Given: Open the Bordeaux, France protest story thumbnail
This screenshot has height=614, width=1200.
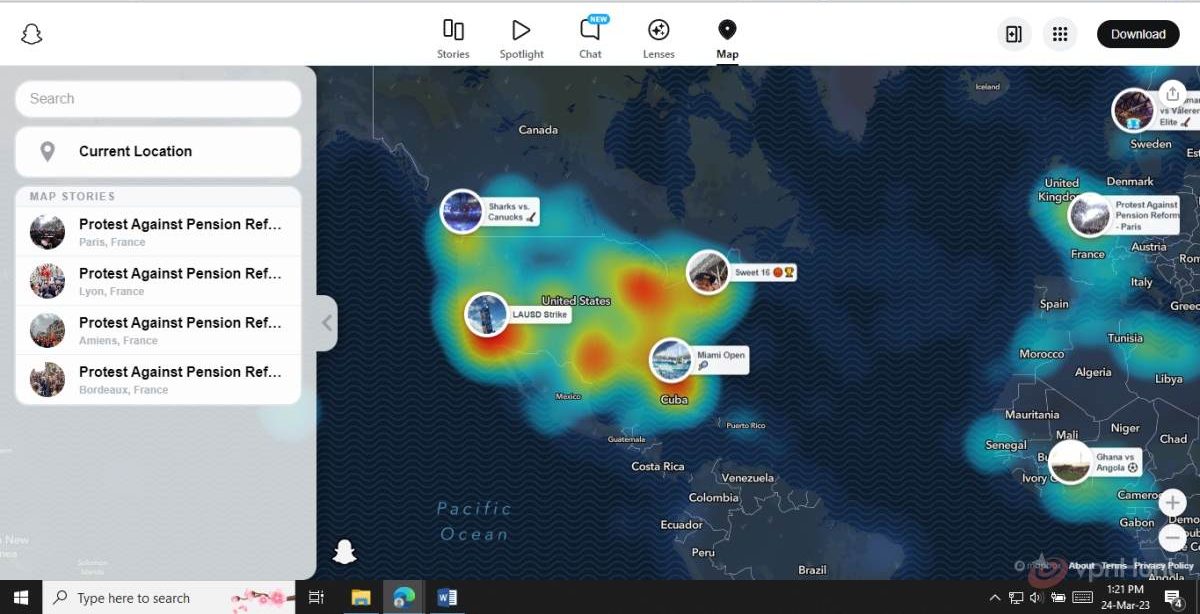Looking at the screenshot, I should click(x=47, y=379).
